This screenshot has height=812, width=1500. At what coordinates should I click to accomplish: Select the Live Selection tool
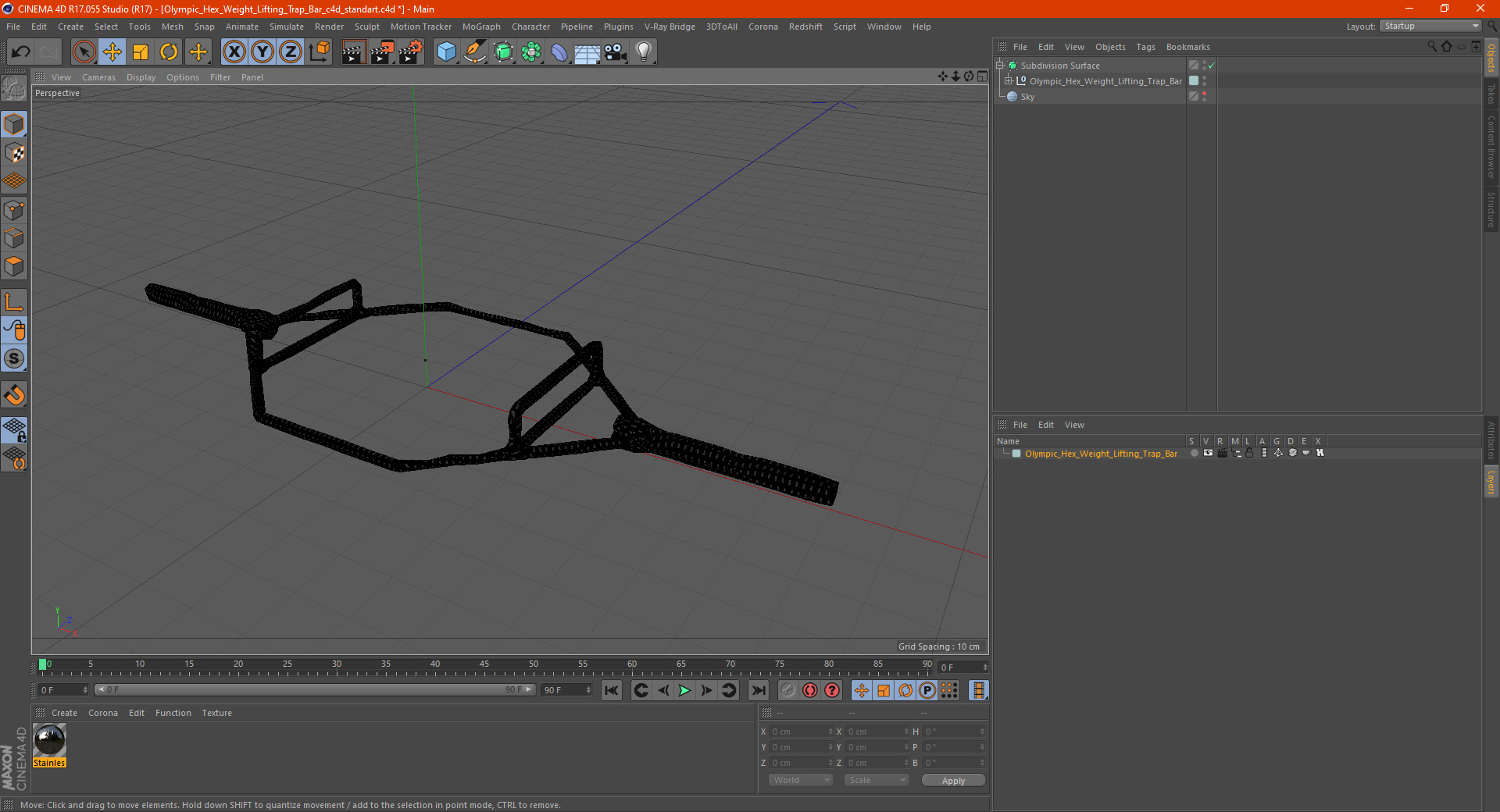coord(84,52)
